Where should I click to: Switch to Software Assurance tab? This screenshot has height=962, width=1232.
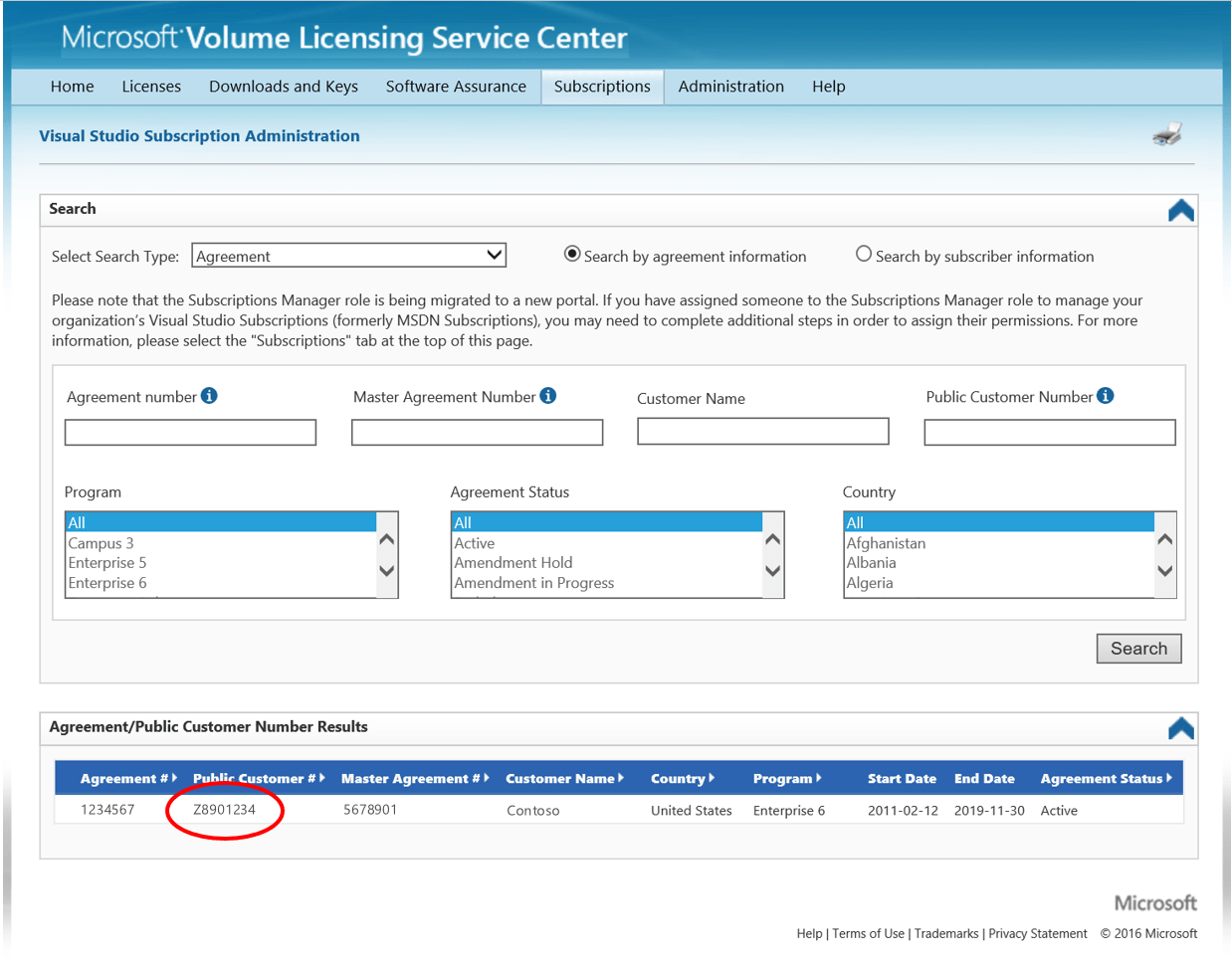point(456,87)
